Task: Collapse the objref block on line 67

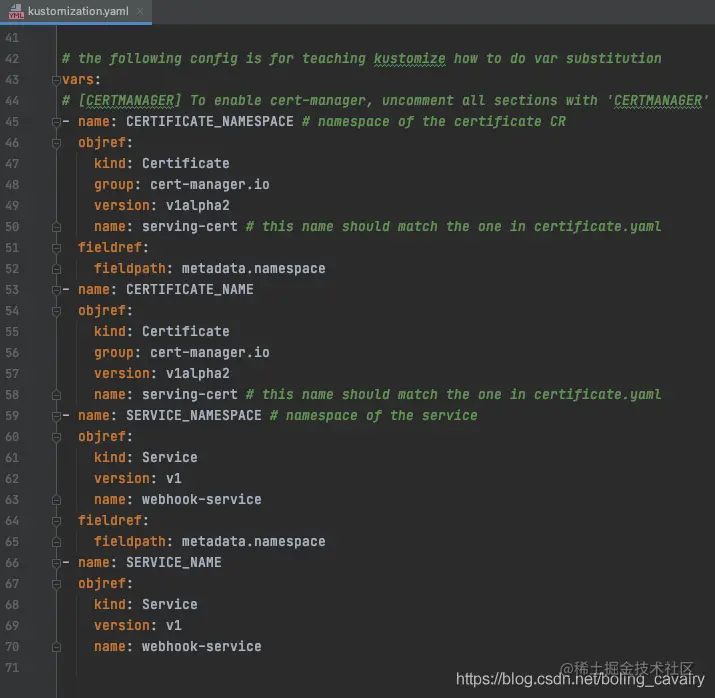Action: [56, 584]
